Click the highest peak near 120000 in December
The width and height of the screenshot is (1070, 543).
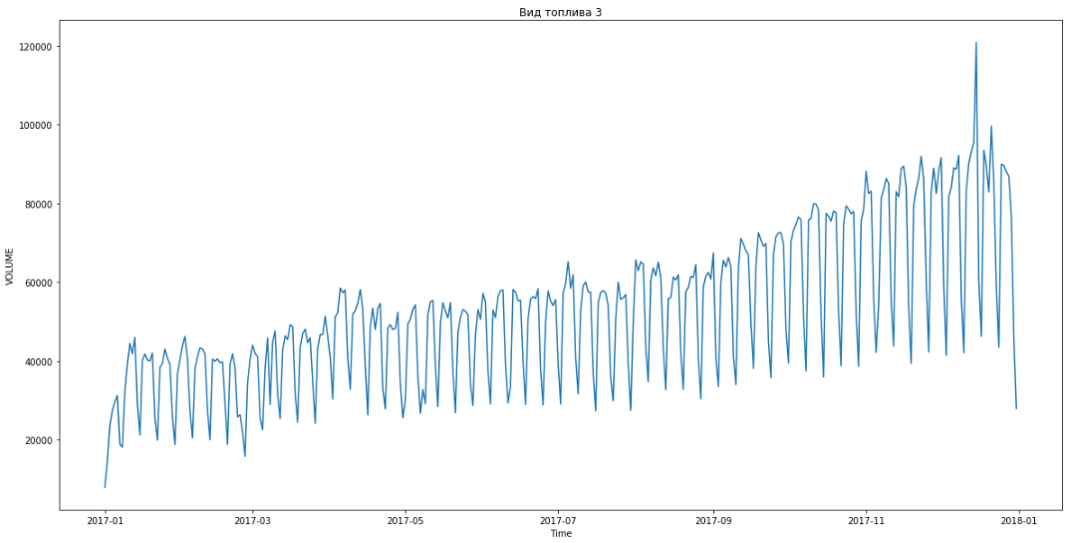tap(976, 42)
